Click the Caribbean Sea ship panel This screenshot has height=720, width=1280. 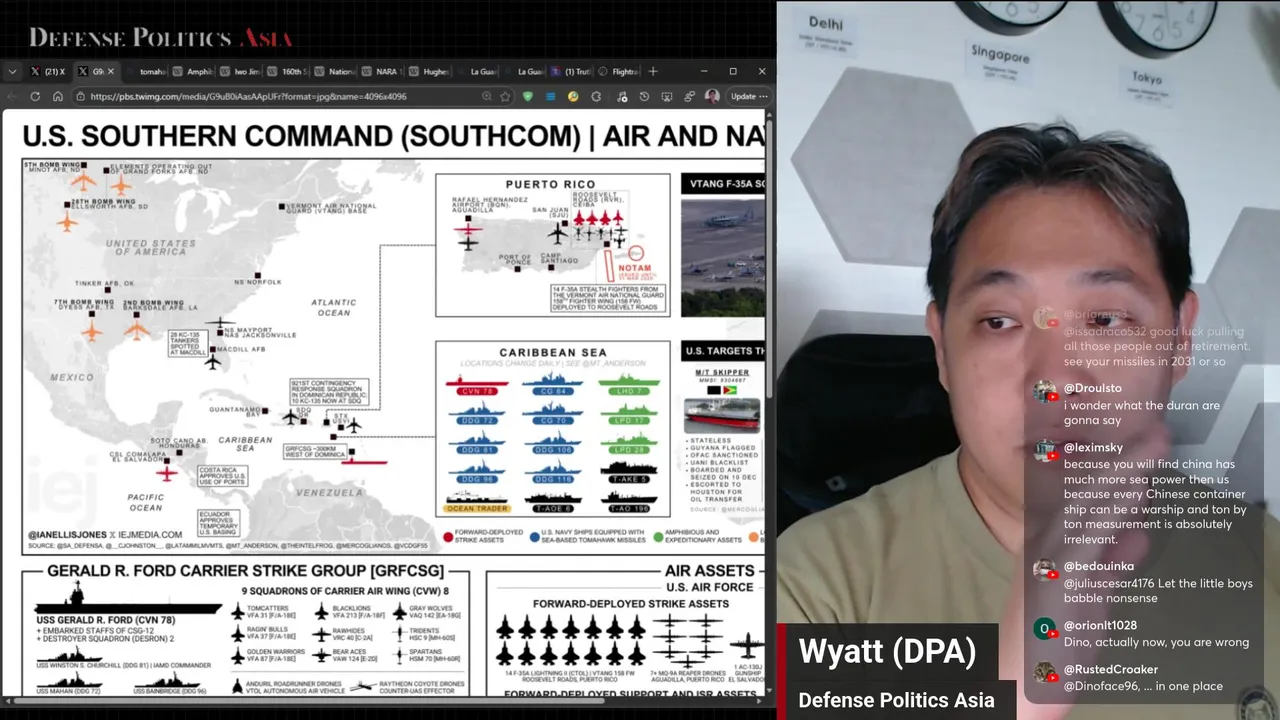(553, 428)
